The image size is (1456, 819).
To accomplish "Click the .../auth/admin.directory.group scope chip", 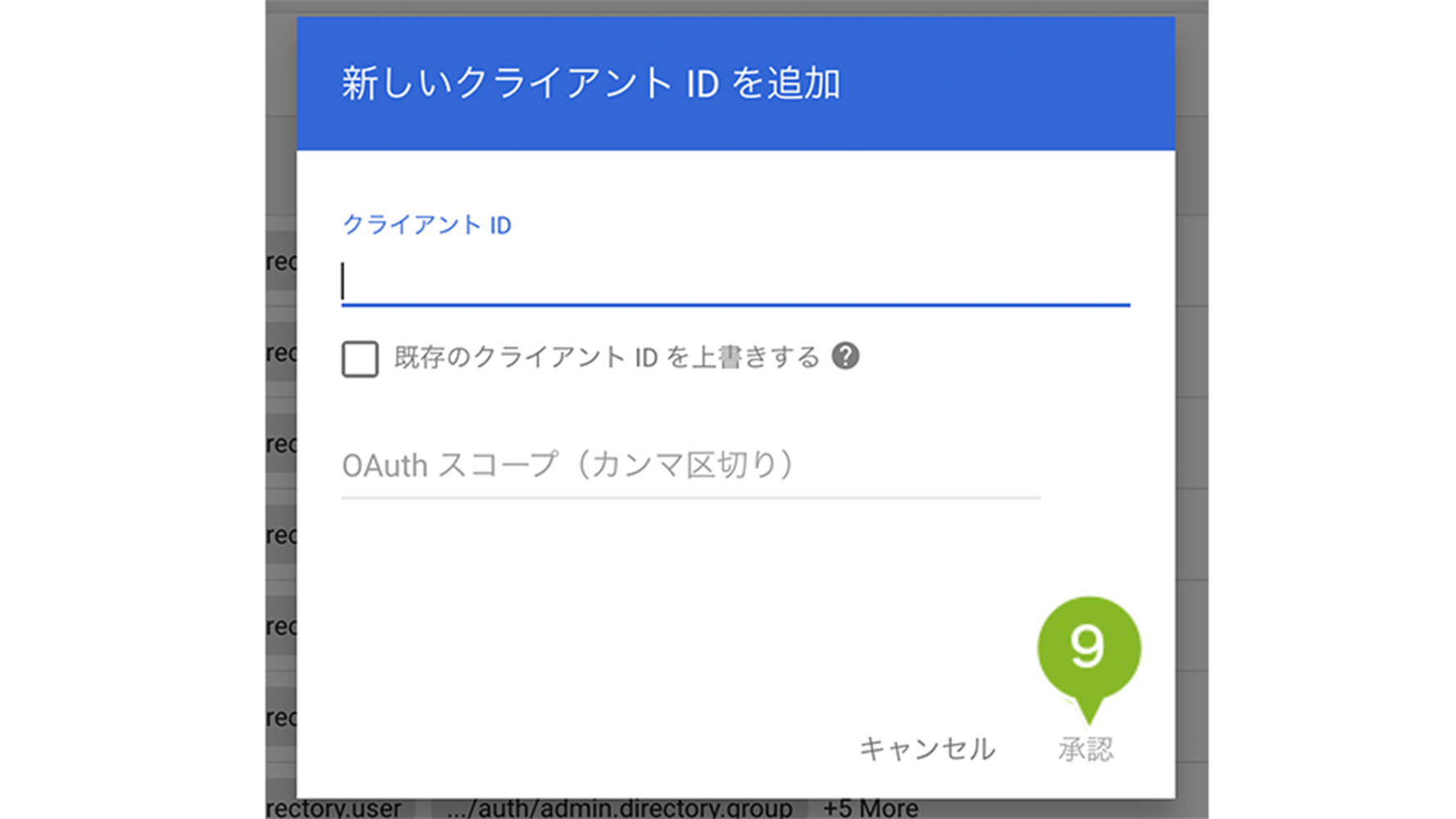I will click(x=620, y=809).
